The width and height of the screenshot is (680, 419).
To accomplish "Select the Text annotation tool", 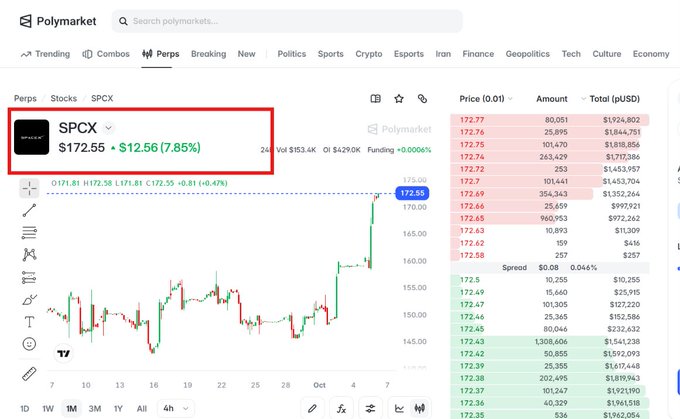I will coord(29,322).
